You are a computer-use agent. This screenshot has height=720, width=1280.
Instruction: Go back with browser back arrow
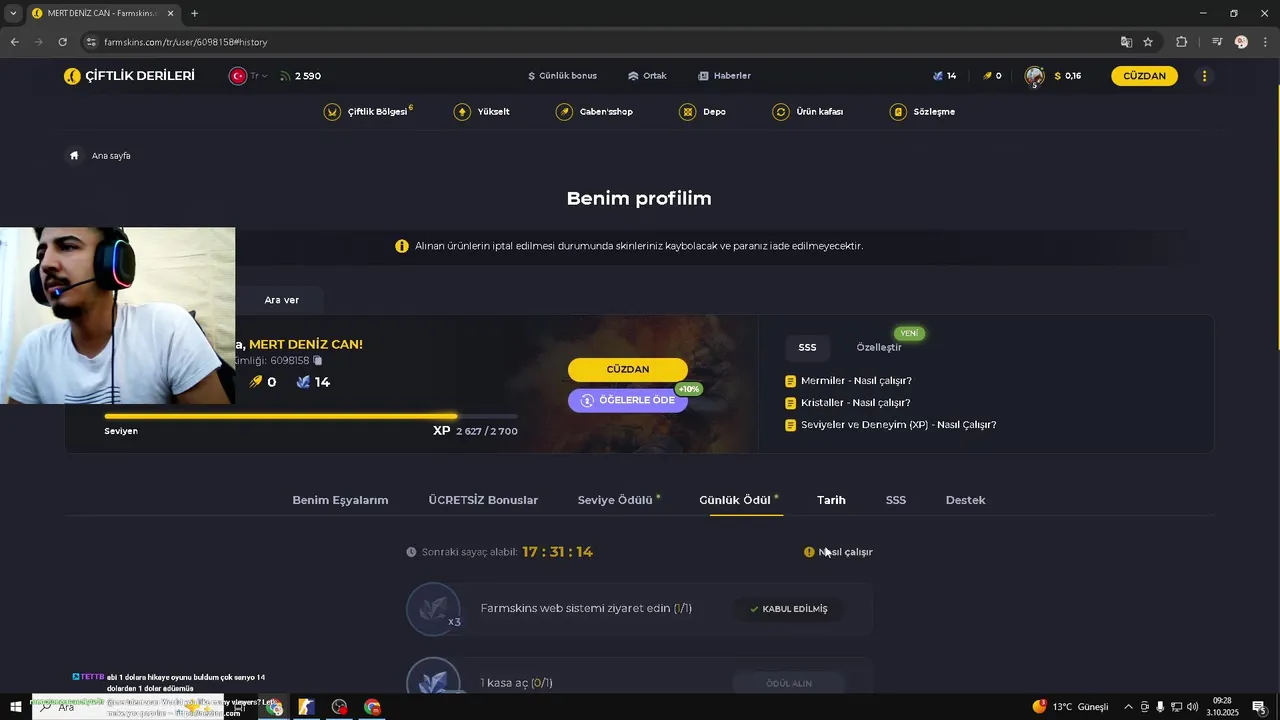(x=14, y=42)
